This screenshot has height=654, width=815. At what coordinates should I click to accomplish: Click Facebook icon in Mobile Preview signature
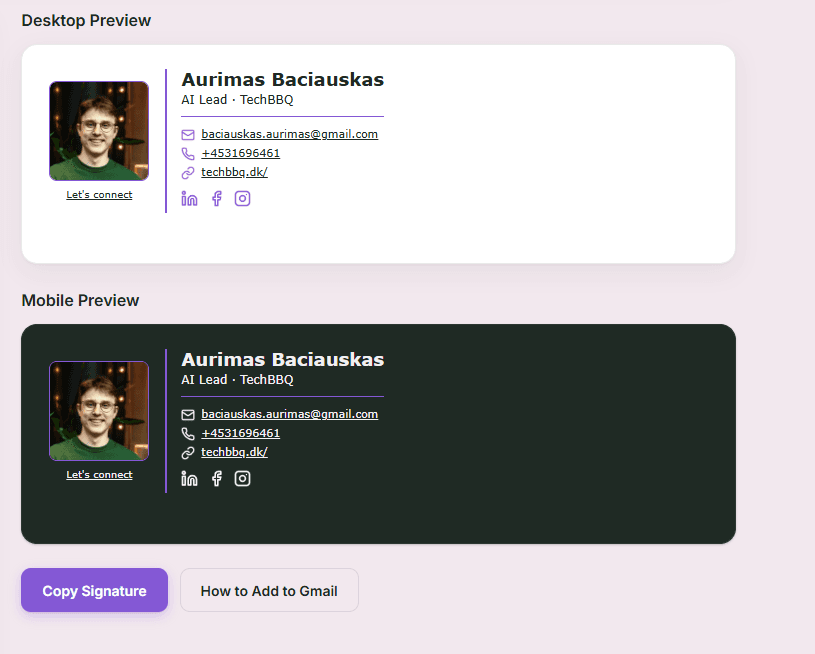pyautogui.click(x=217, y=479)
